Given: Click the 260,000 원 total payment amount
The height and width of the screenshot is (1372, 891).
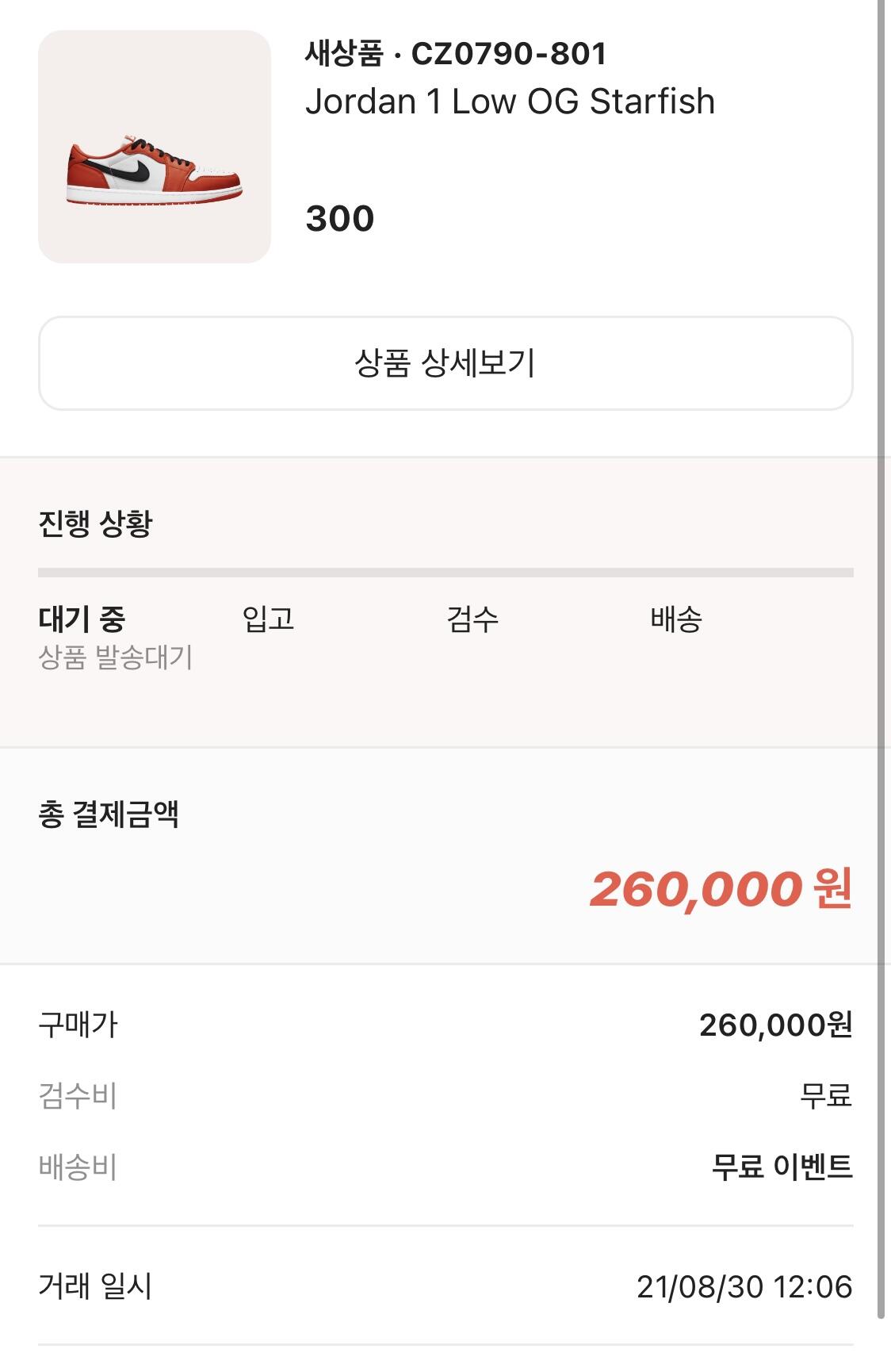Looking at the screenshot, I should [720, 888].
